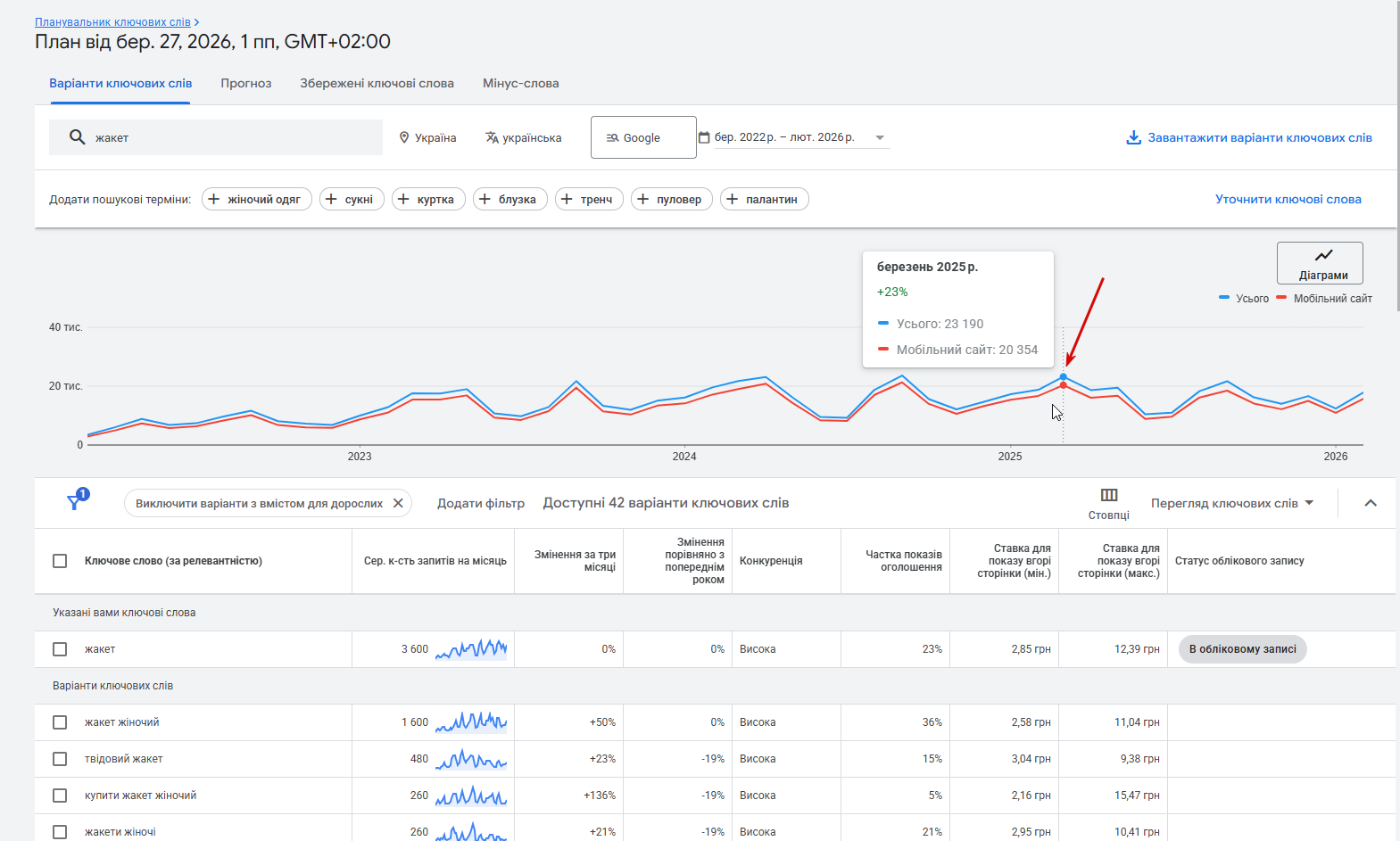Switch to the Прогноз tab
Screen dimensions: 1400x841
[246, 83]
